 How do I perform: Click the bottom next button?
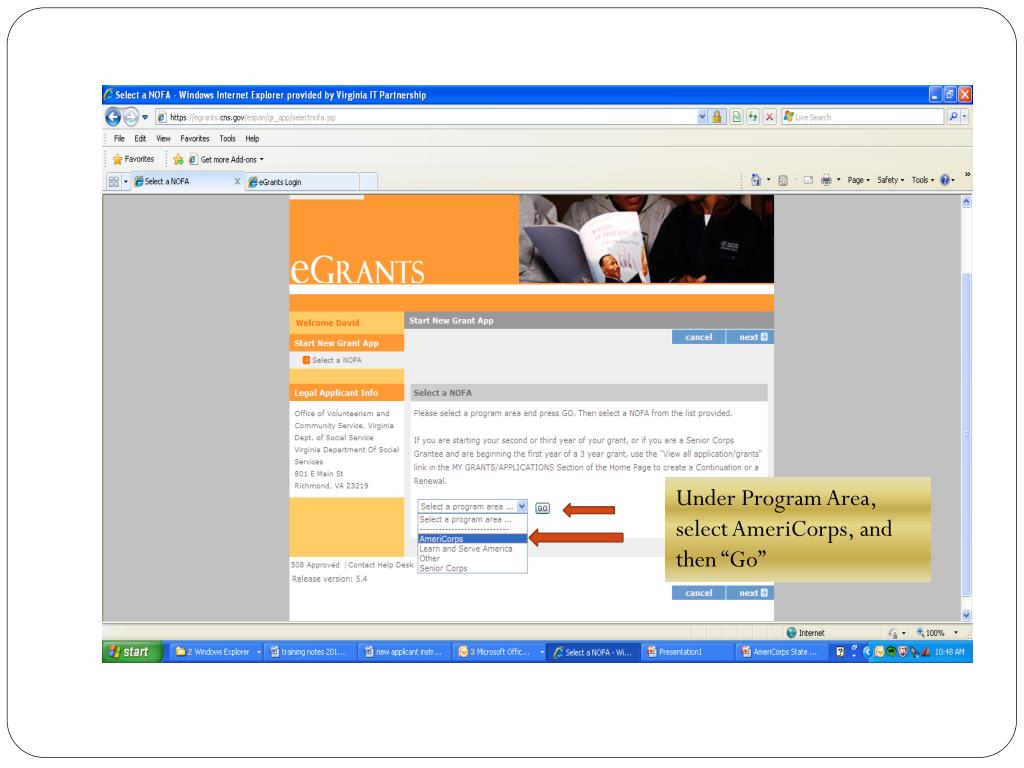click(750, 593)
